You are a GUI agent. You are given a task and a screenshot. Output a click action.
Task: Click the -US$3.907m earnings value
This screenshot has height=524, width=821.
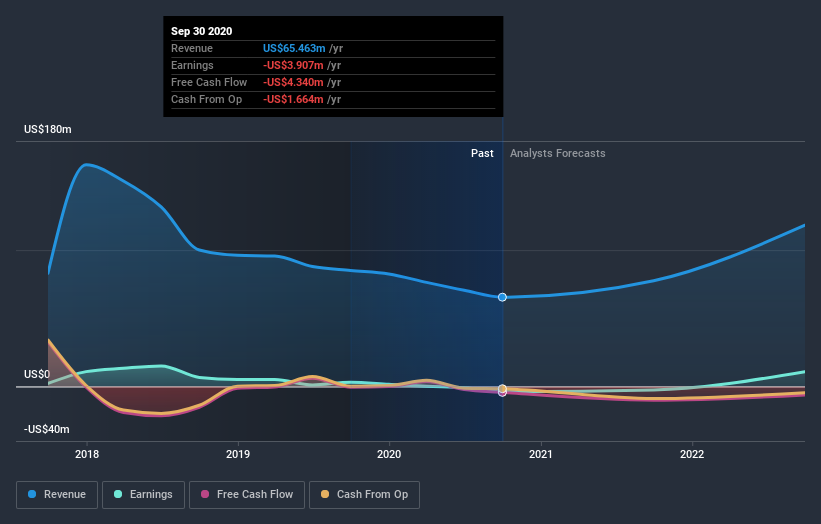click(293, 65)
